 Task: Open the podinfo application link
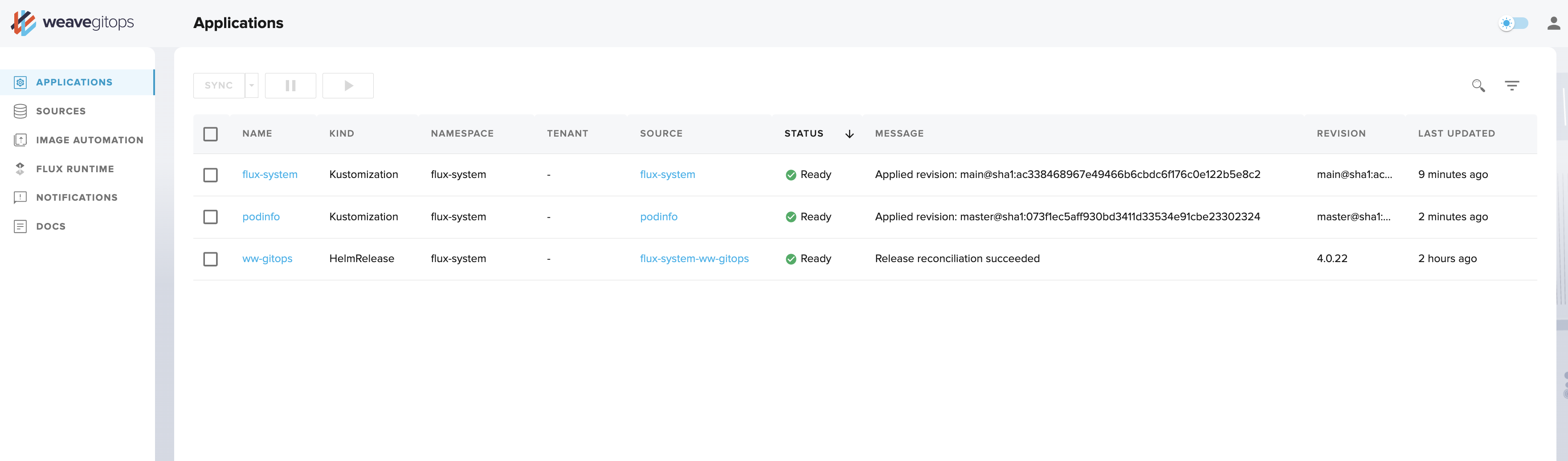coord(261,217)
